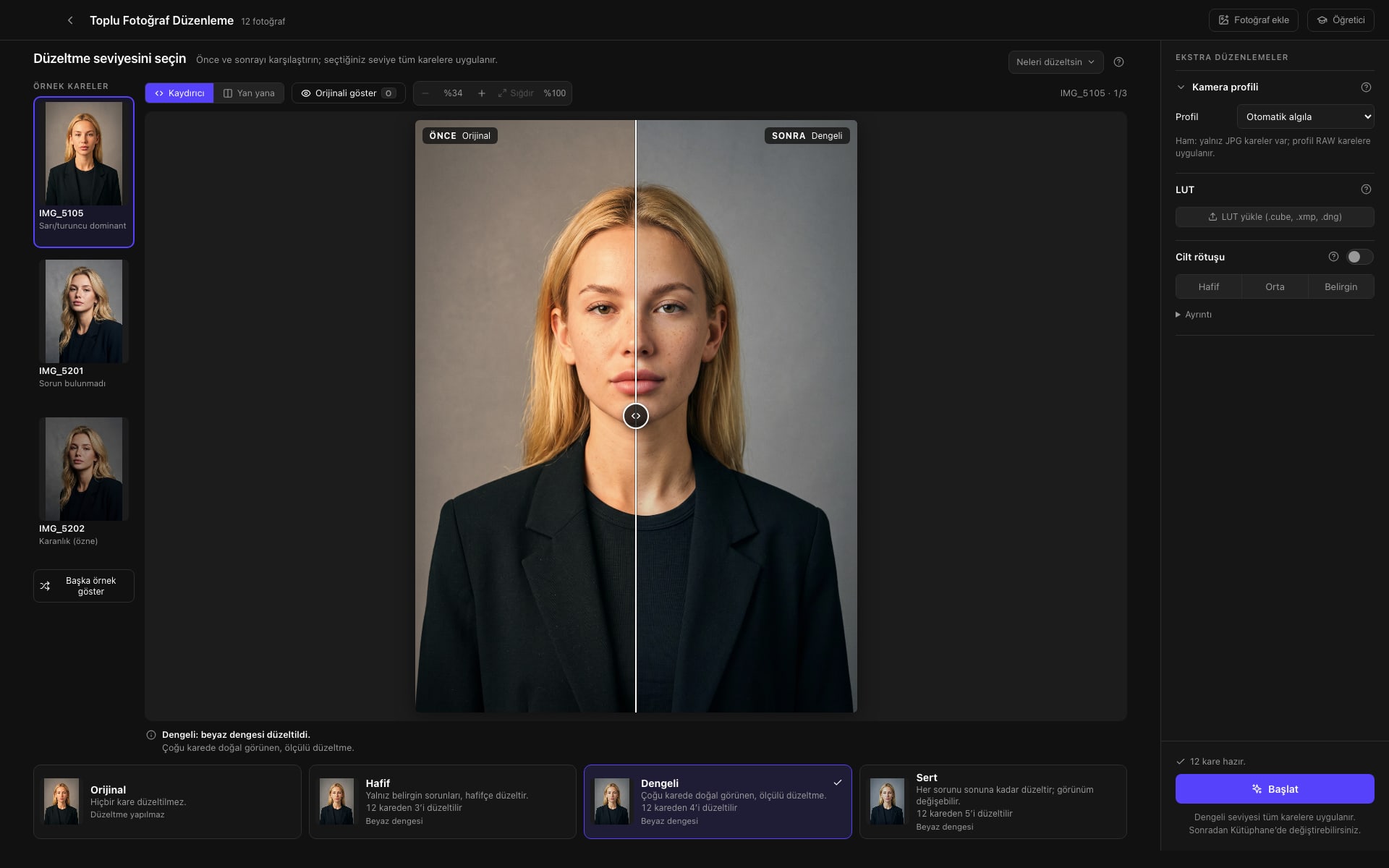1389x868 pixels.
Task: Open the Öğretici tutorial button
Action: 1341,20
